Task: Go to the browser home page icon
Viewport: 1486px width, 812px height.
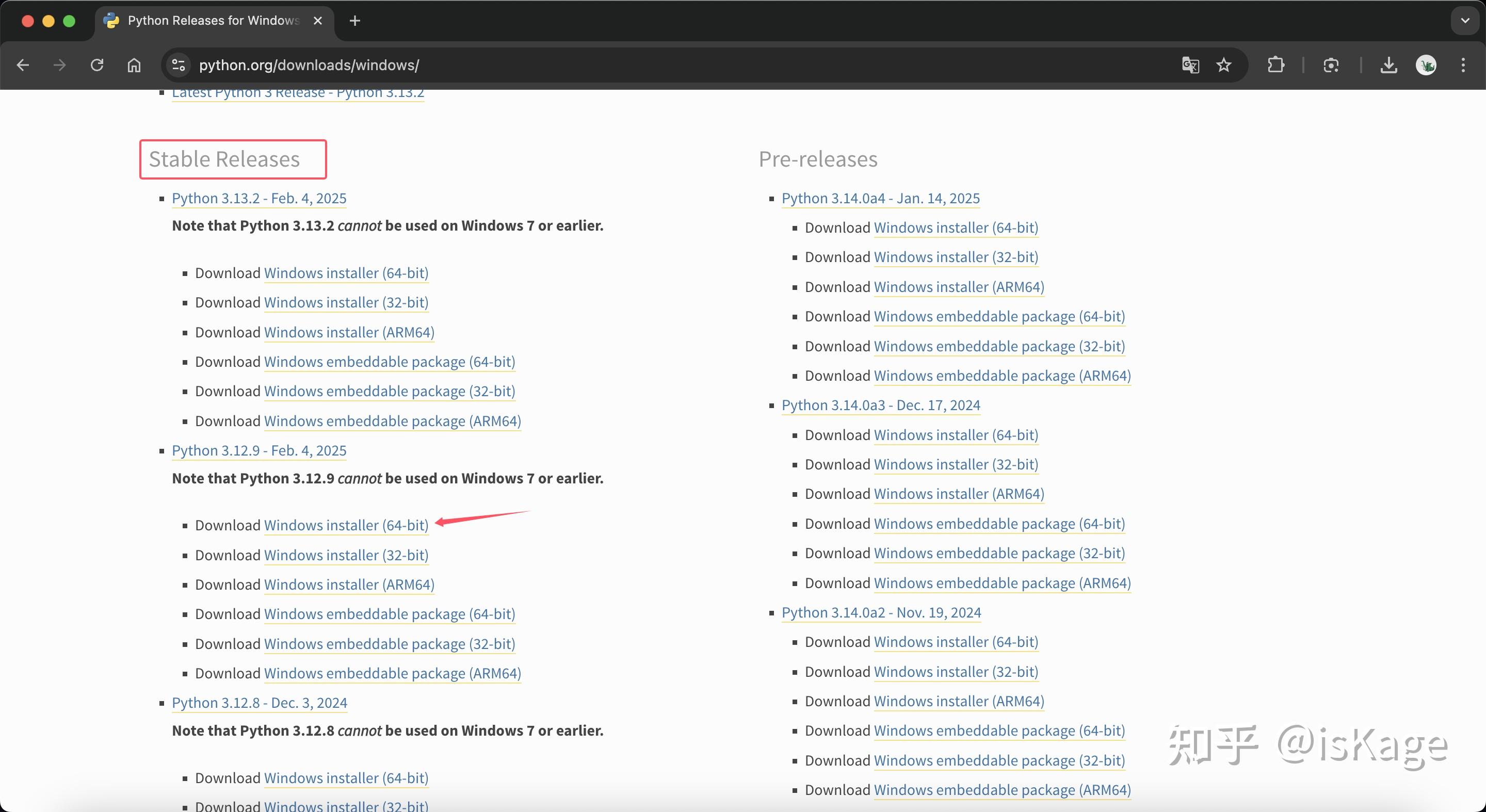Action: click(134, 65)
